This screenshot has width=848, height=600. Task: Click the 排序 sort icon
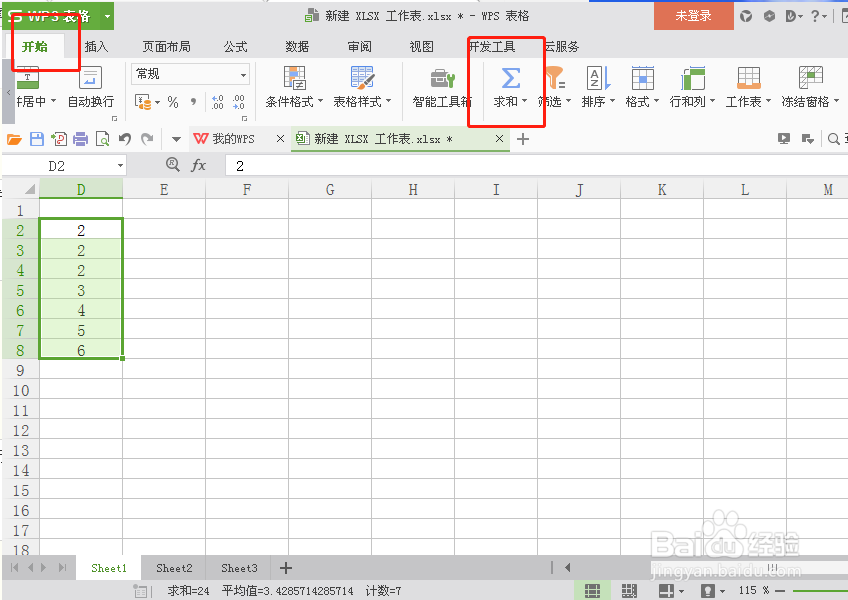(x=596, y=80)
